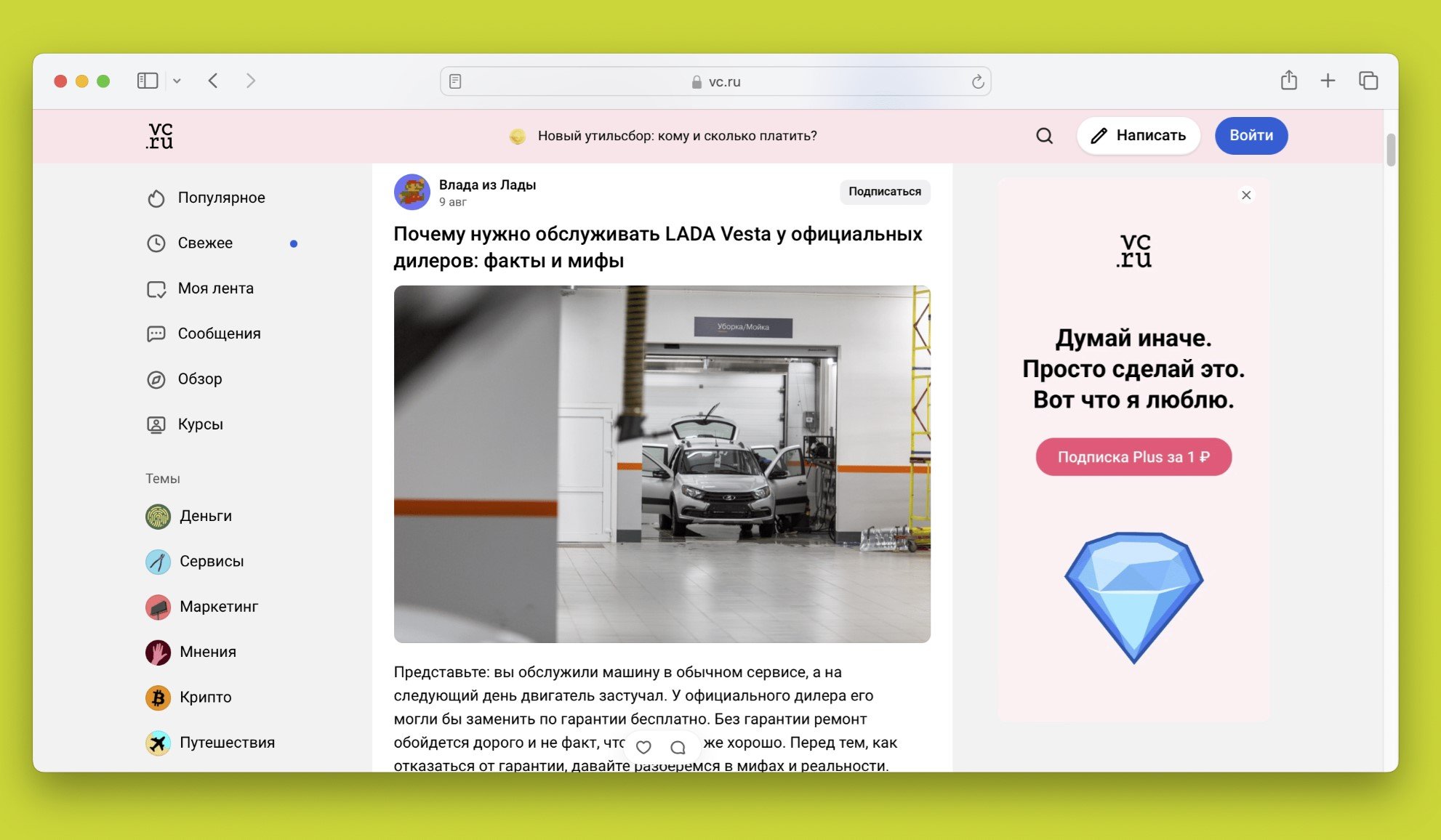Show the tab overview icon
The height and width of the screenshot is (840, 1441).
1368,81
